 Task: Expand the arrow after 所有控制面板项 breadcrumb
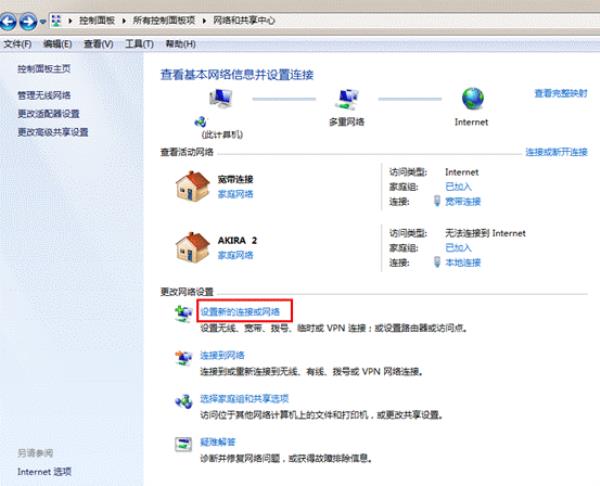(x=204, y=21)
